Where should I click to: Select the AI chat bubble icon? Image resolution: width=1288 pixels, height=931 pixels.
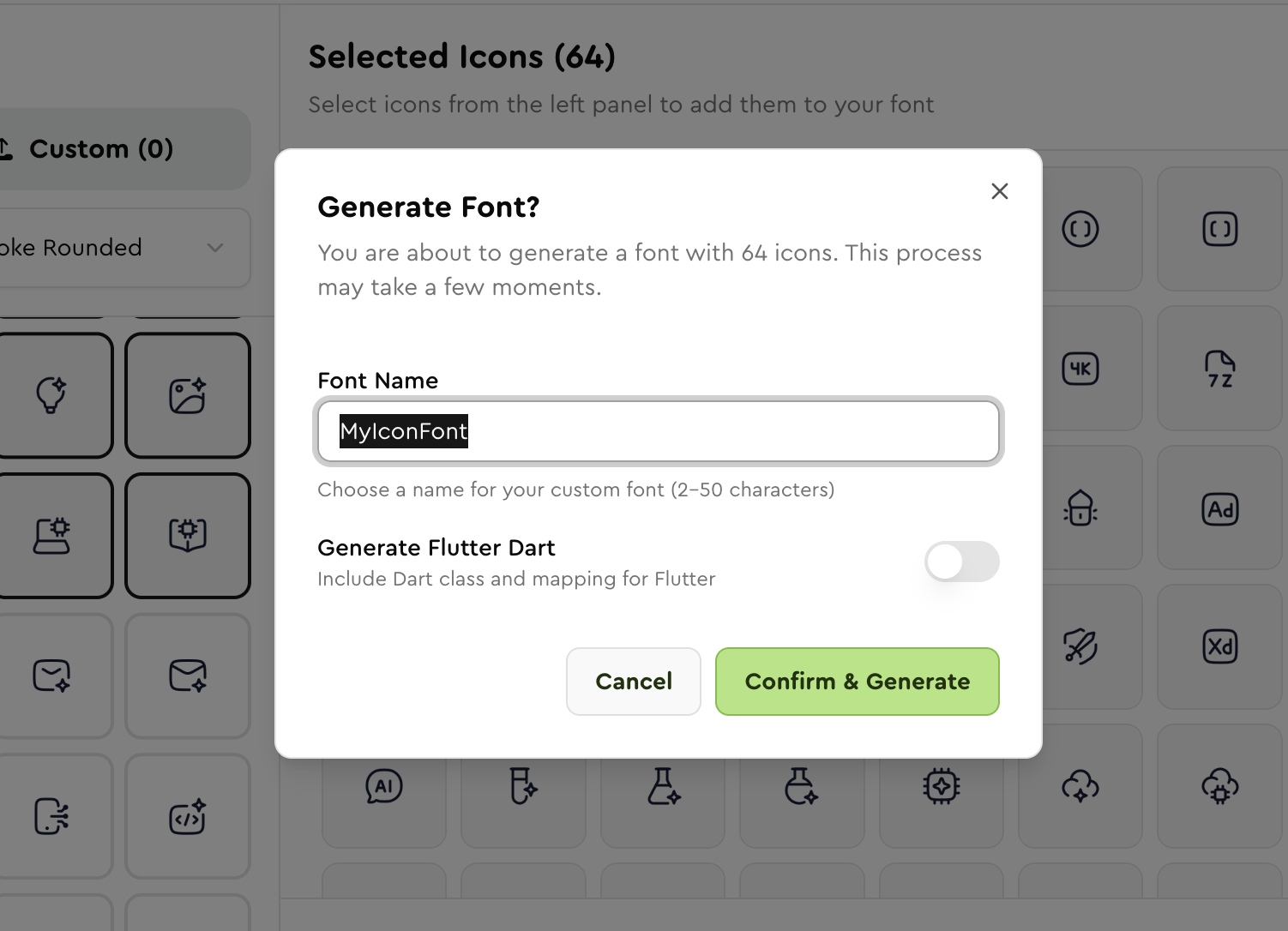383,786
